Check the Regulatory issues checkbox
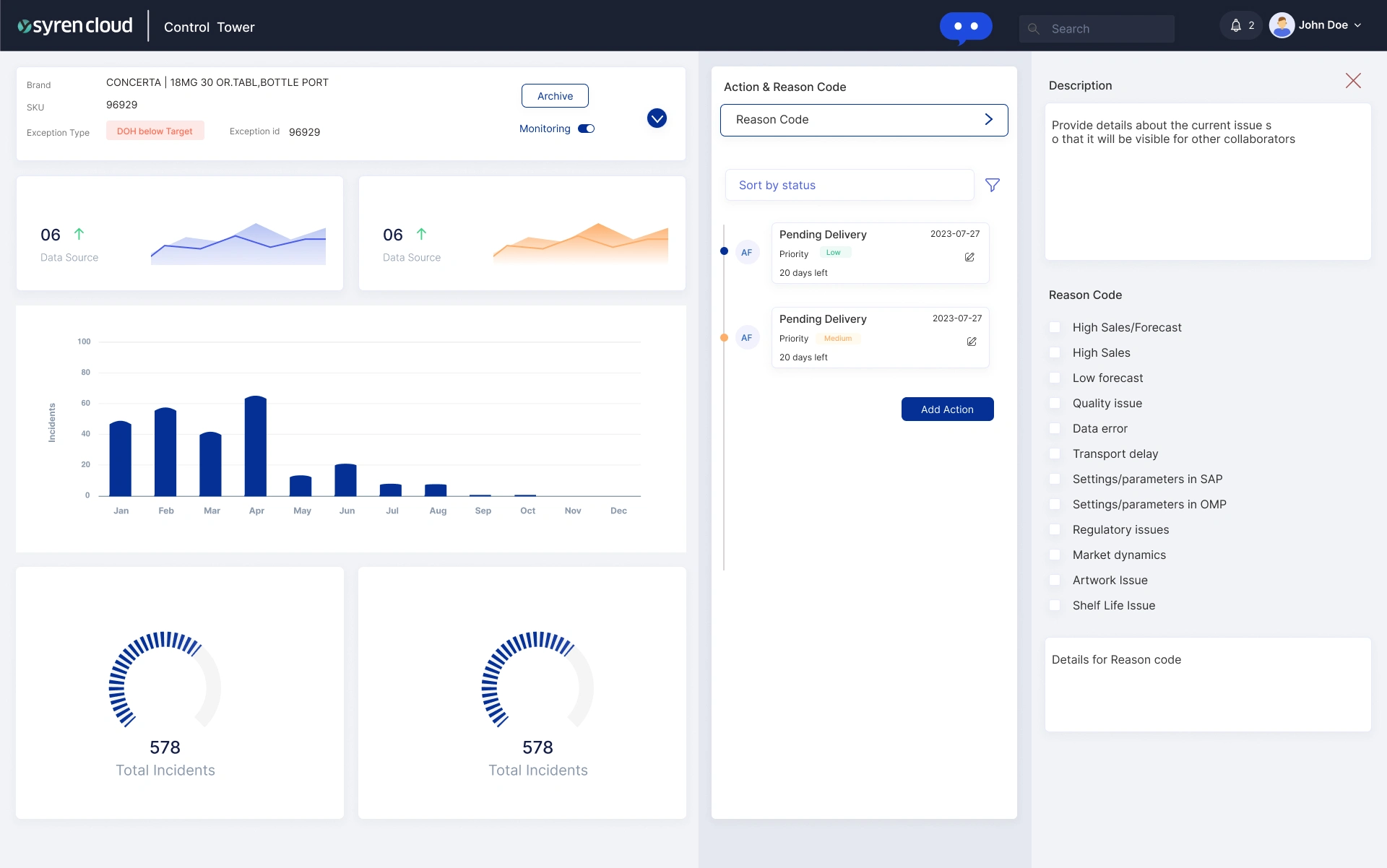The width and height of the screenshot is (1387, 868). click(1055, 529)
